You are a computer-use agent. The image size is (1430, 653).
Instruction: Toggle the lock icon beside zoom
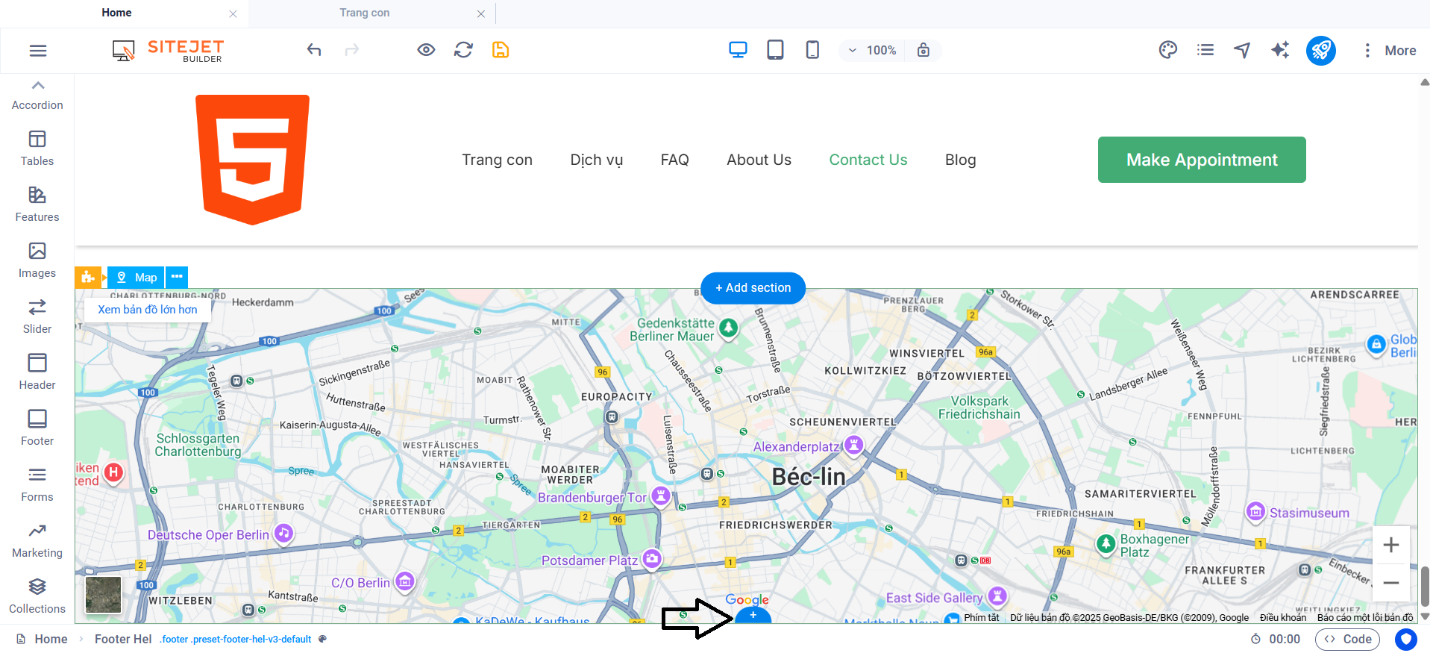[x=923, y=50]
